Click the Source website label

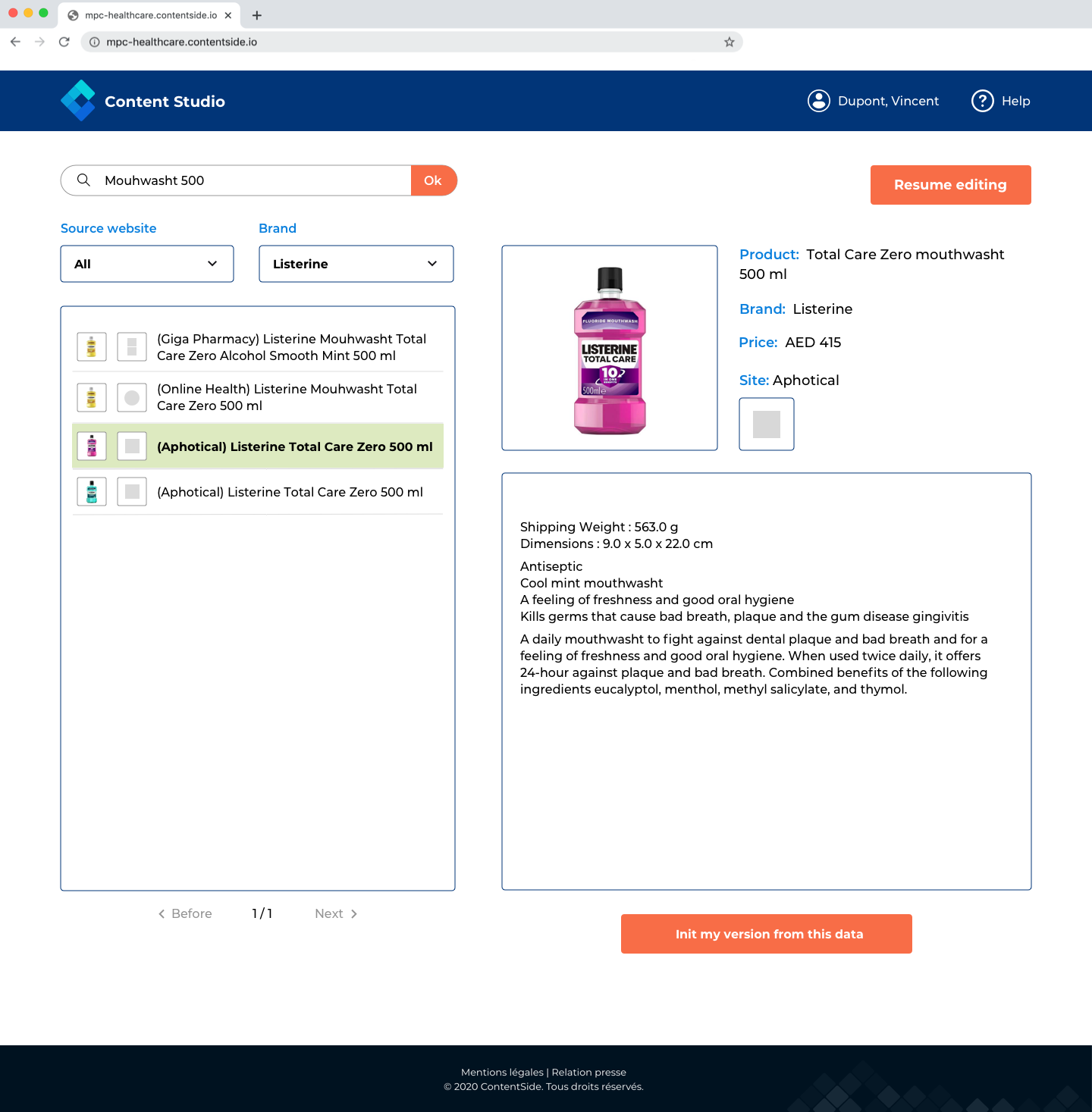108,228
